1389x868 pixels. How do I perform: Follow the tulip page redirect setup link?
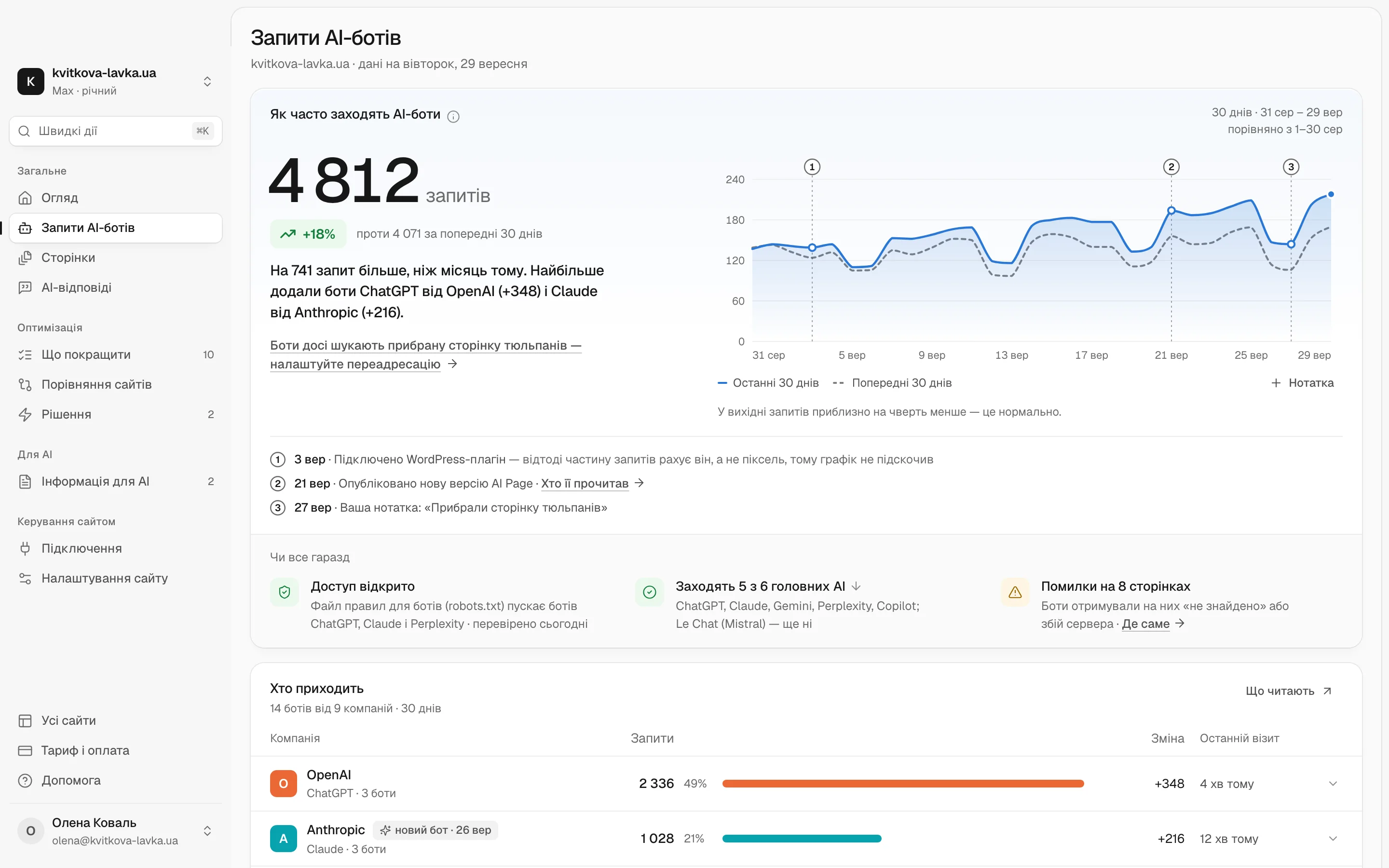click(426, 355)
